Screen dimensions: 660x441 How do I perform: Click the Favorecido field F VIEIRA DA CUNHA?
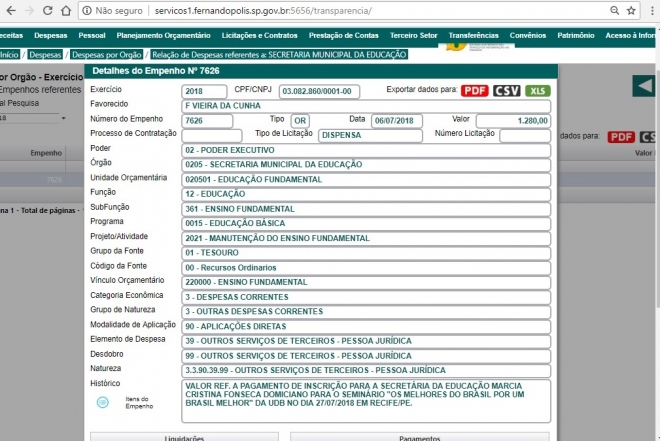click(x=366, y=105)
